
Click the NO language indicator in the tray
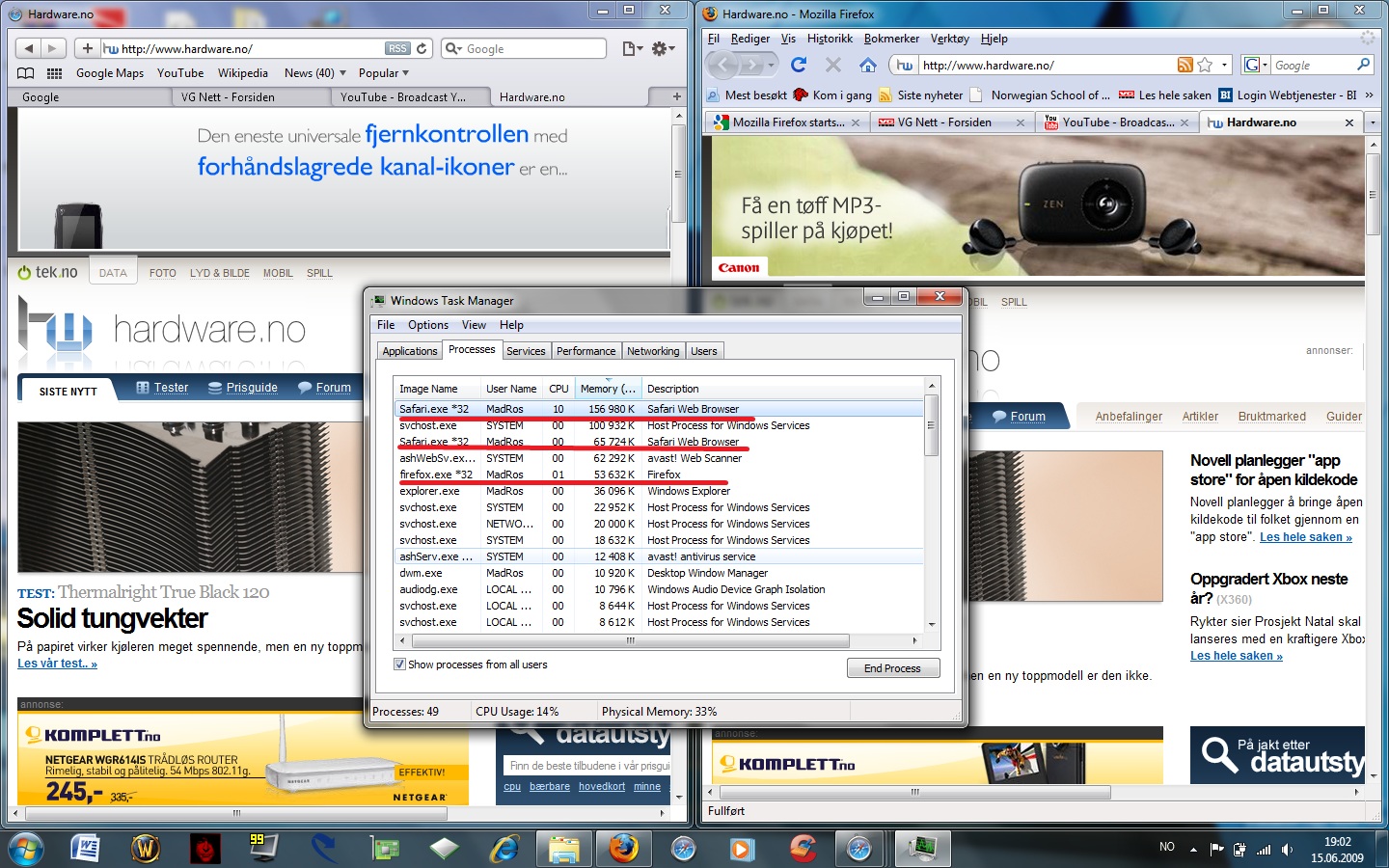[1167, 847]
